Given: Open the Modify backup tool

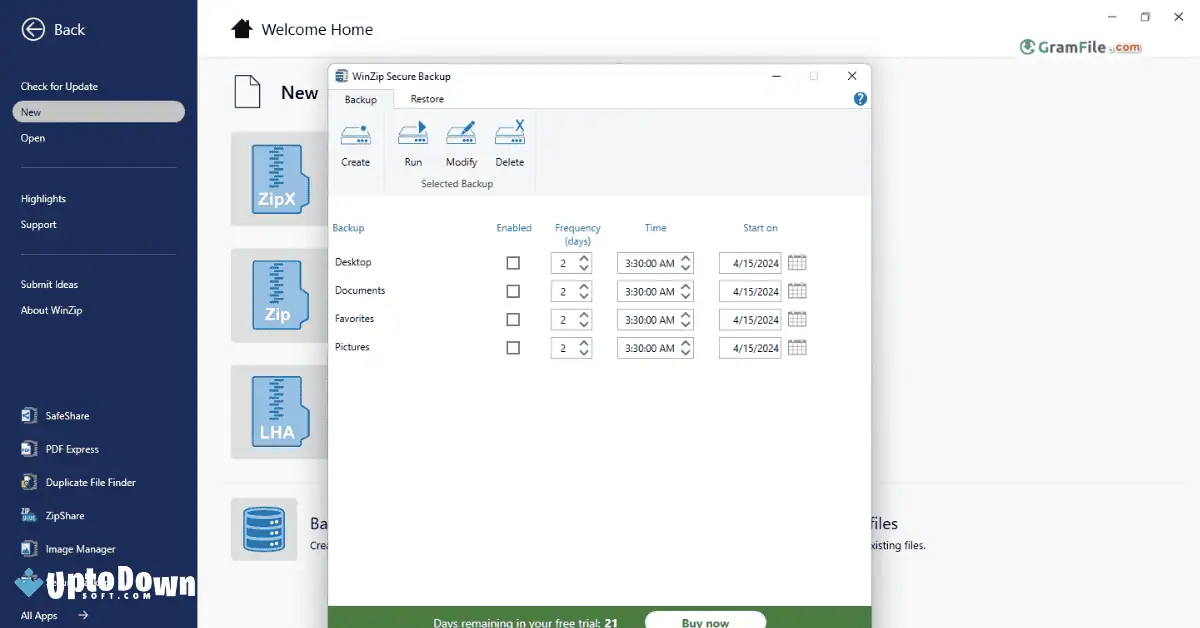Looking at the screenshot, I should [x=461, y=143].
